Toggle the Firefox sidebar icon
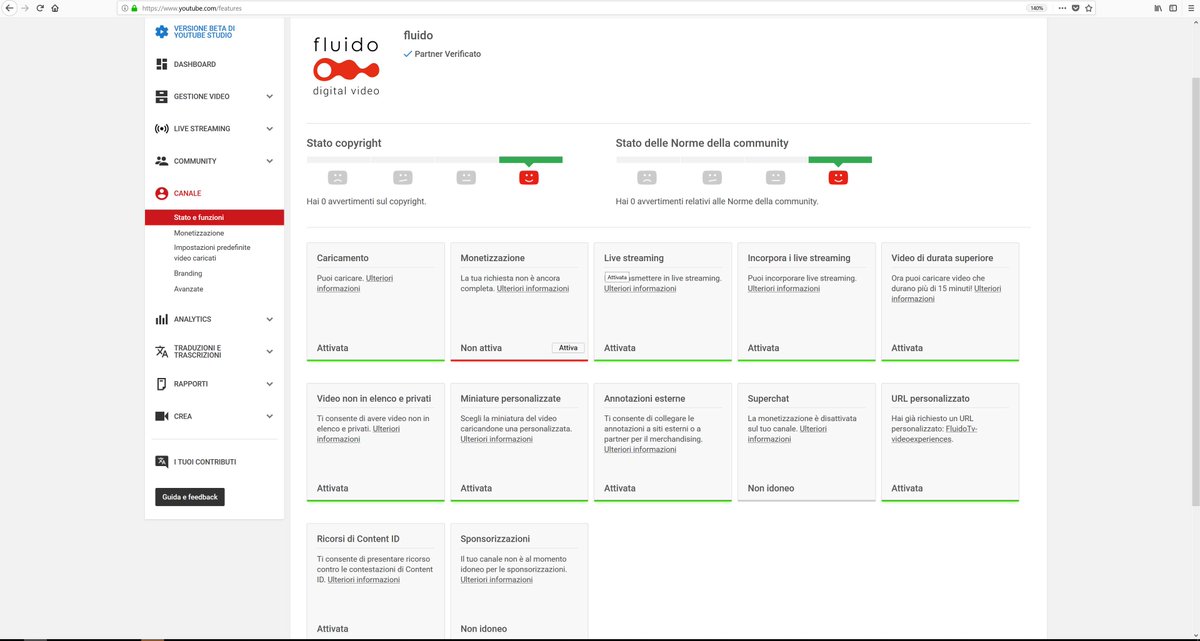Viewport: 1200px width, 641px height. 1172,8
